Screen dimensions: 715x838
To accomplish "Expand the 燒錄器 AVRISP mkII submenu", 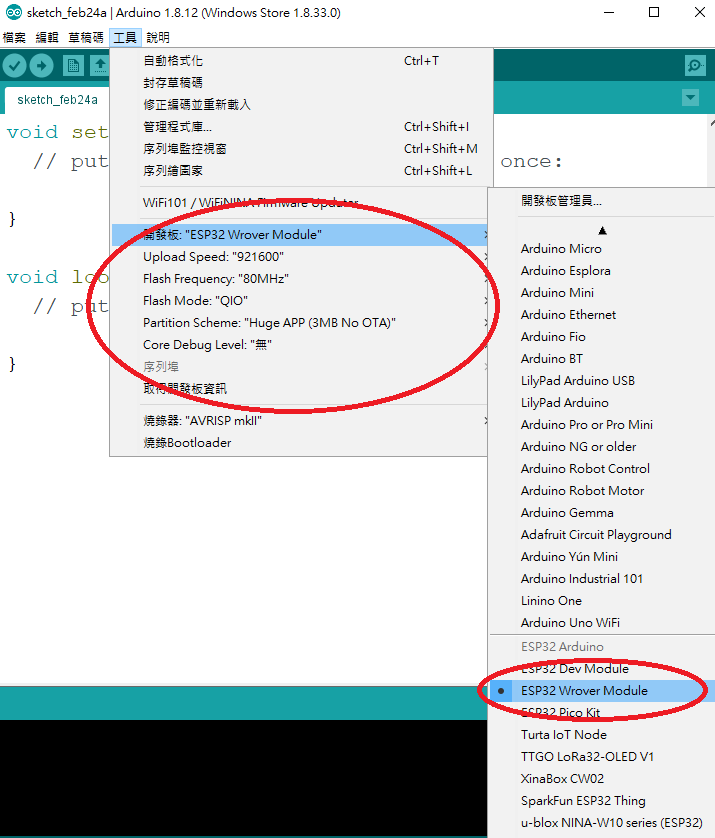I will (299, 421).
